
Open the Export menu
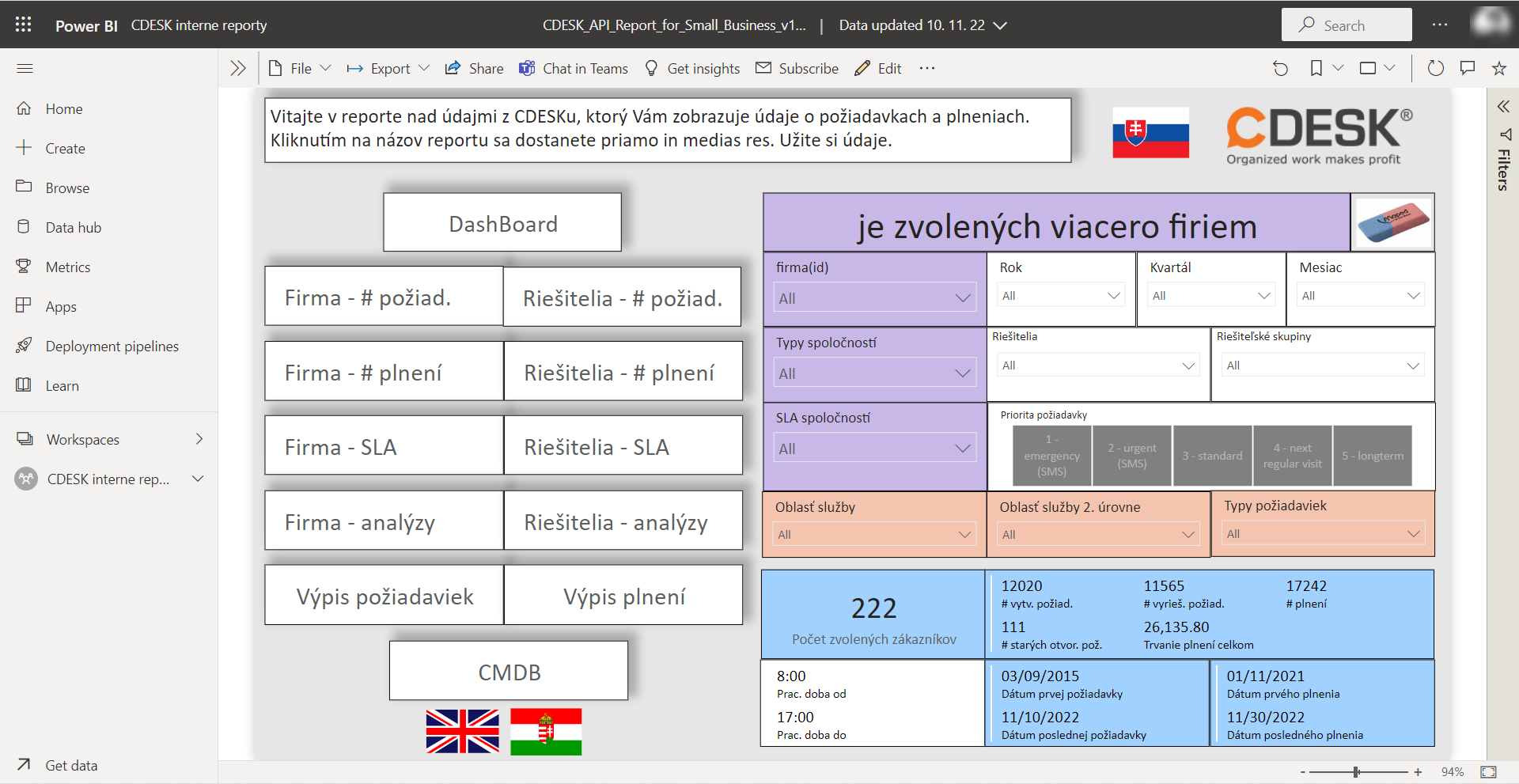(388, 69)
